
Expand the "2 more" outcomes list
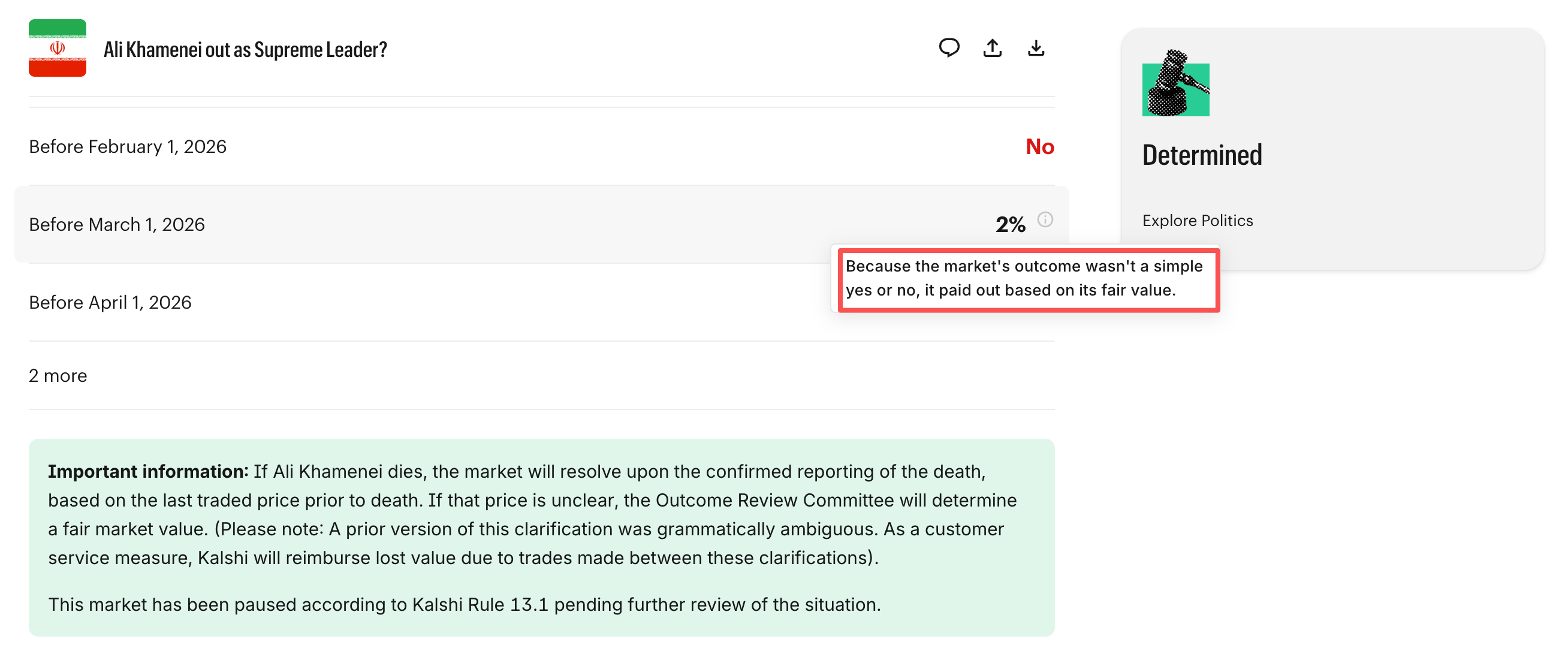point(58,376)
